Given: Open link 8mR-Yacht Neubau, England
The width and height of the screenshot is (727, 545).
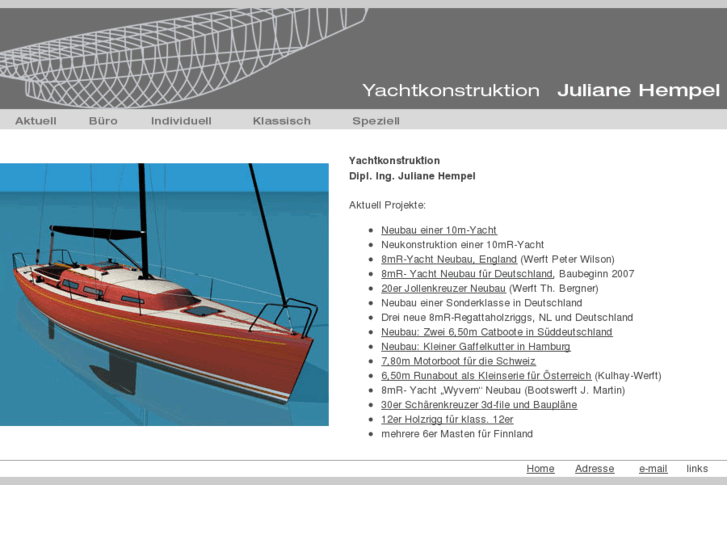Looking at the screenshot, I should (449, 259).
